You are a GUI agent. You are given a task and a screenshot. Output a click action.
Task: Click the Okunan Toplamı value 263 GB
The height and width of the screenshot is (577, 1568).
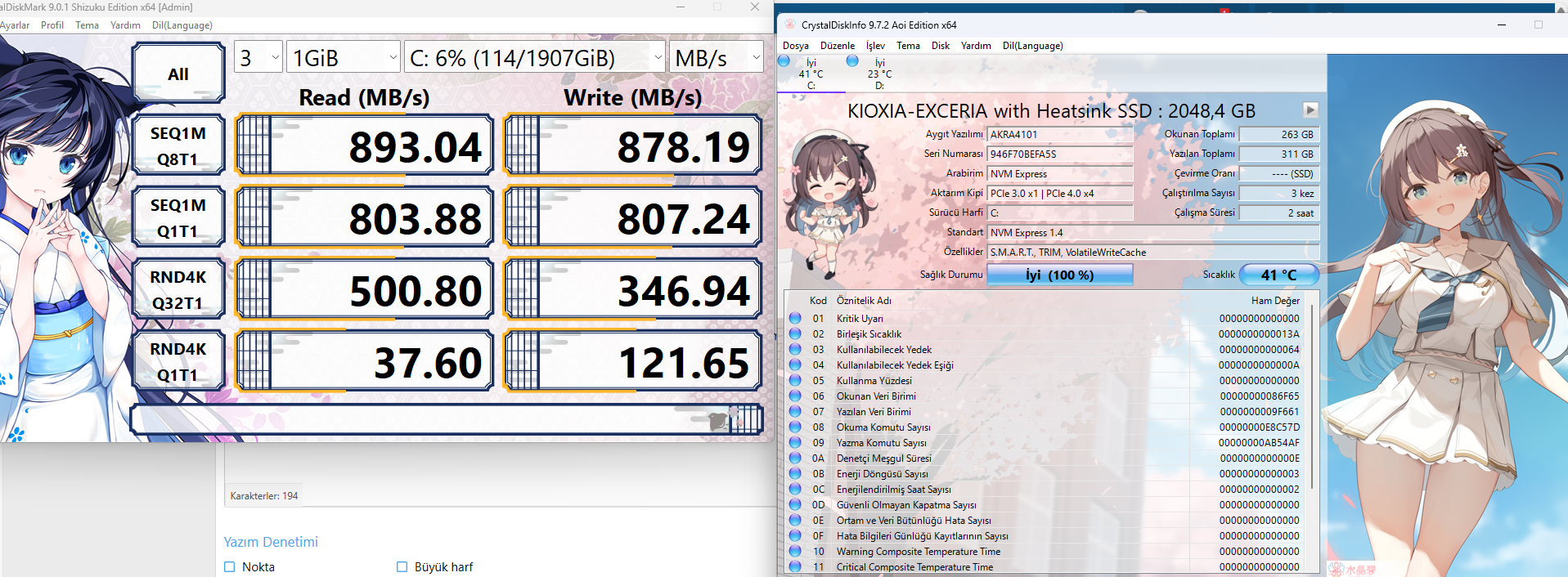tap(1278, 134)
